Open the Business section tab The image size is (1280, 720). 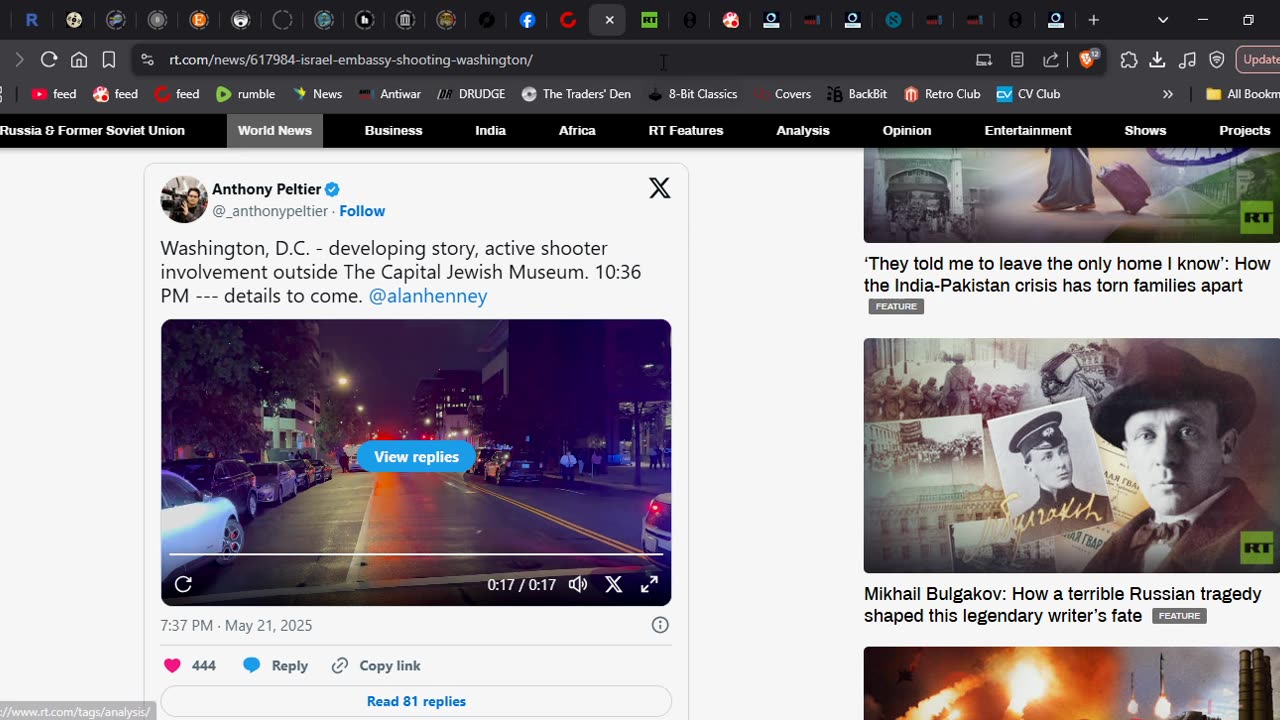[393, 131]
